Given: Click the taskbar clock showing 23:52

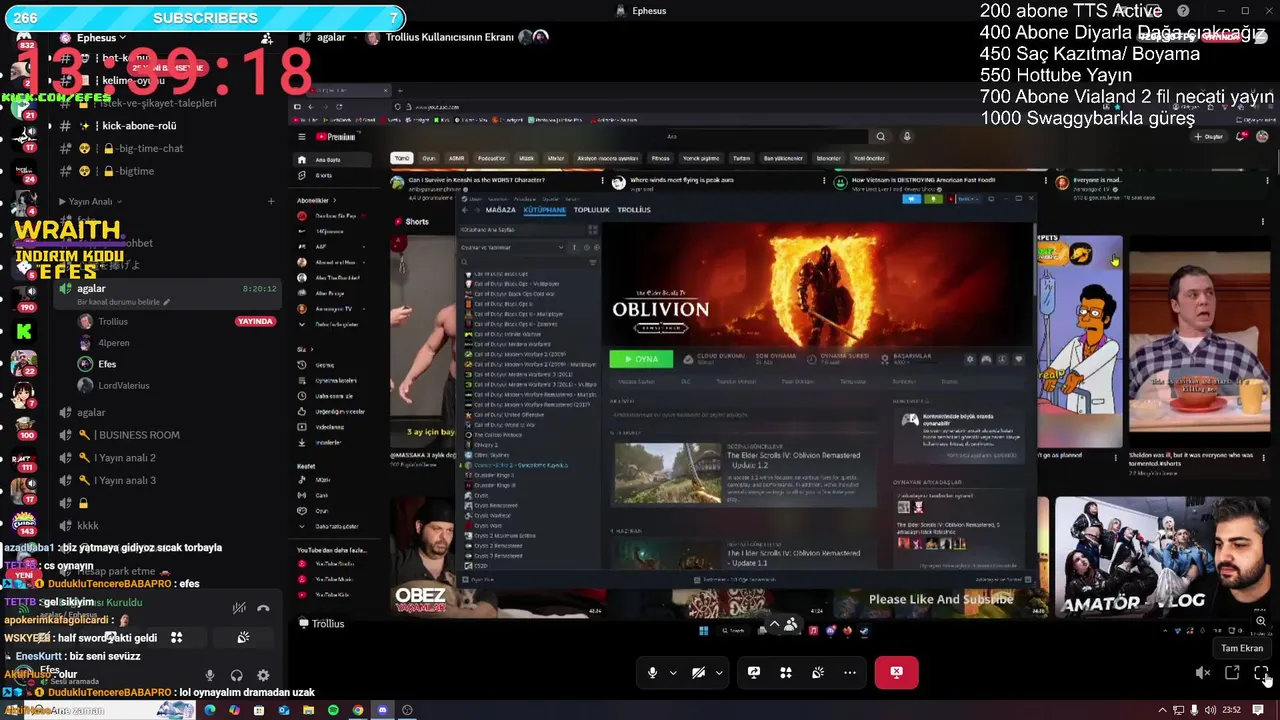Looking at the screenshot, I should (1231, 710).
